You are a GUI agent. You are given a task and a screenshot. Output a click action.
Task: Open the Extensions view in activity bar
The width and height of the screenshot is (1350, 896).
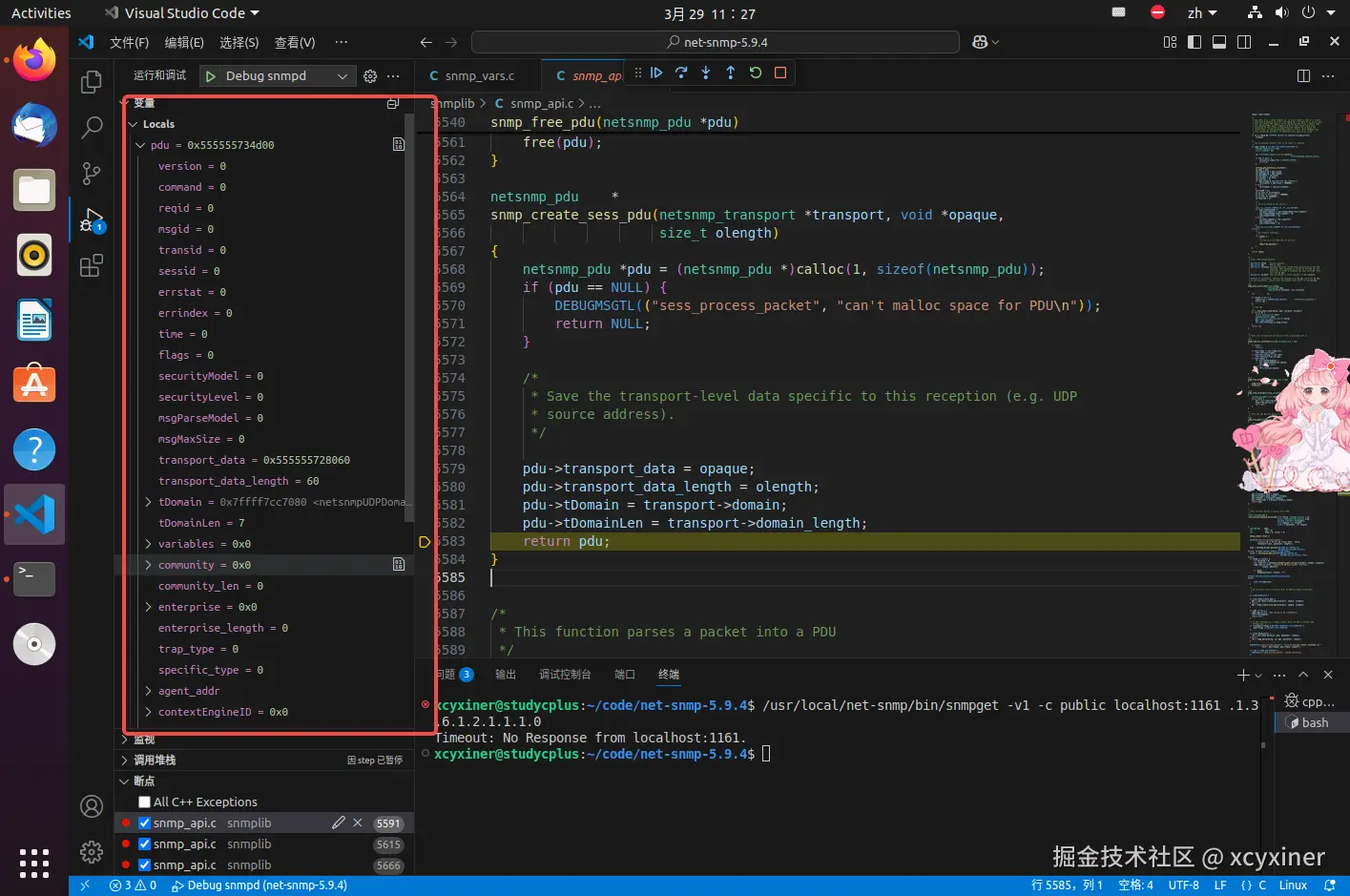[x=92, y=266]
